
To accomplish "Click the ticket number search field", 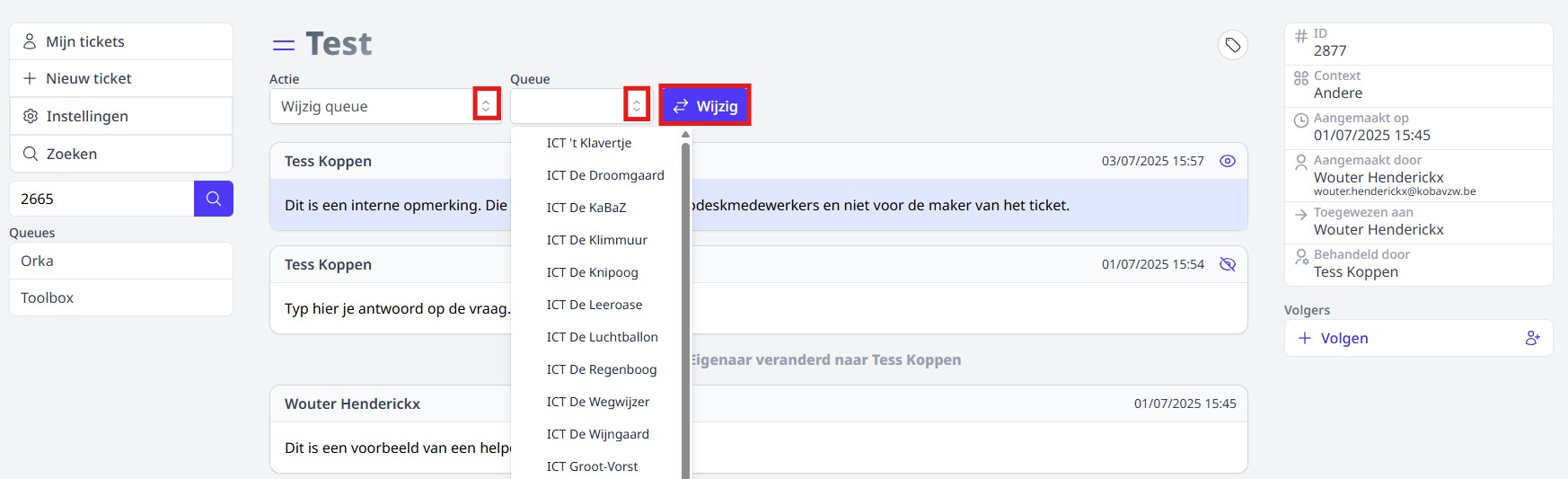I will click(x=101, y=199).
